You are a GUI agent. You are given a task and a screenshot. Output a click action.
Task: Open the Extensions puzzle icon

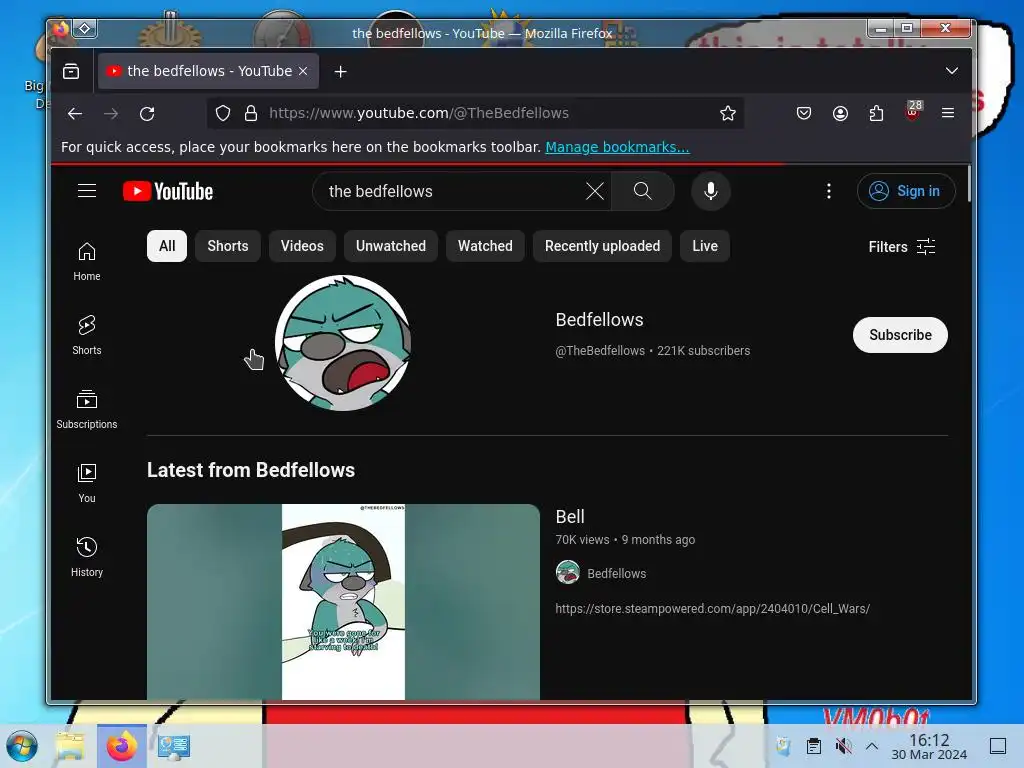(x=876, y=114)
